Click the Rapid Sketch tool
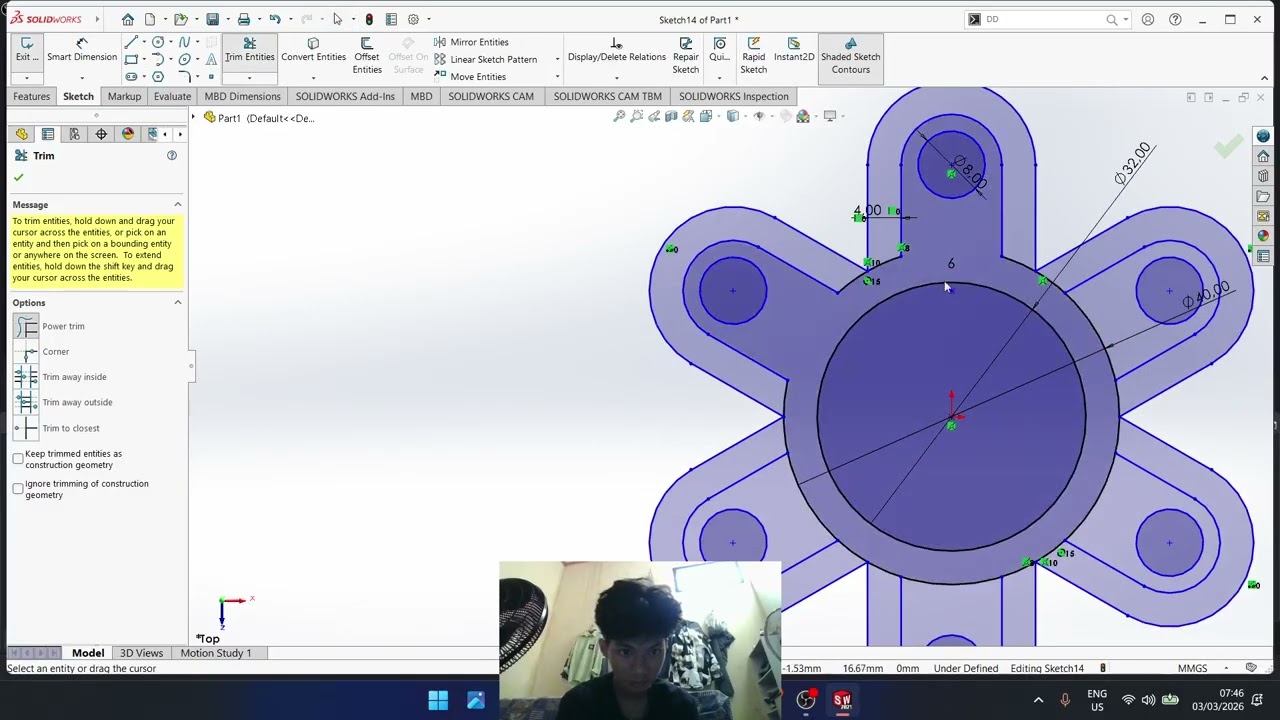The width and height of the screenshot is (1280, 720). tap(754, 55)
